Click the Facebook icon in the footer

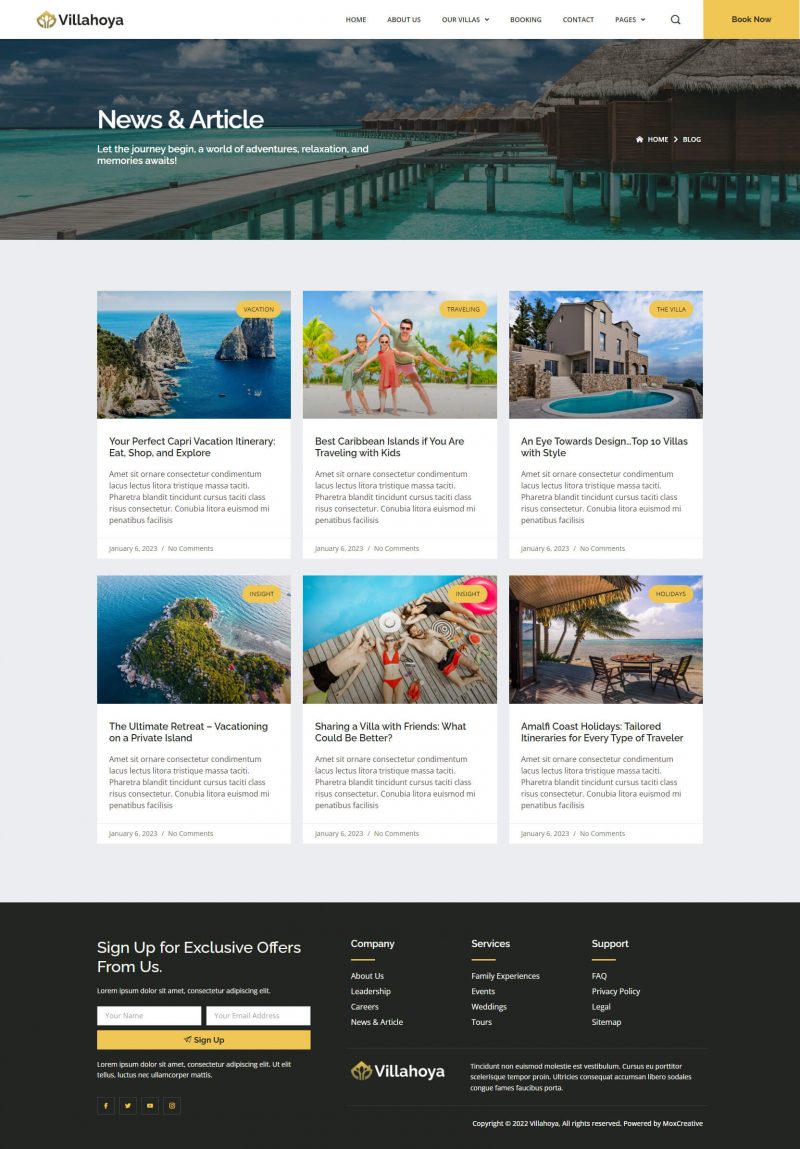[x=106, y=1105]
